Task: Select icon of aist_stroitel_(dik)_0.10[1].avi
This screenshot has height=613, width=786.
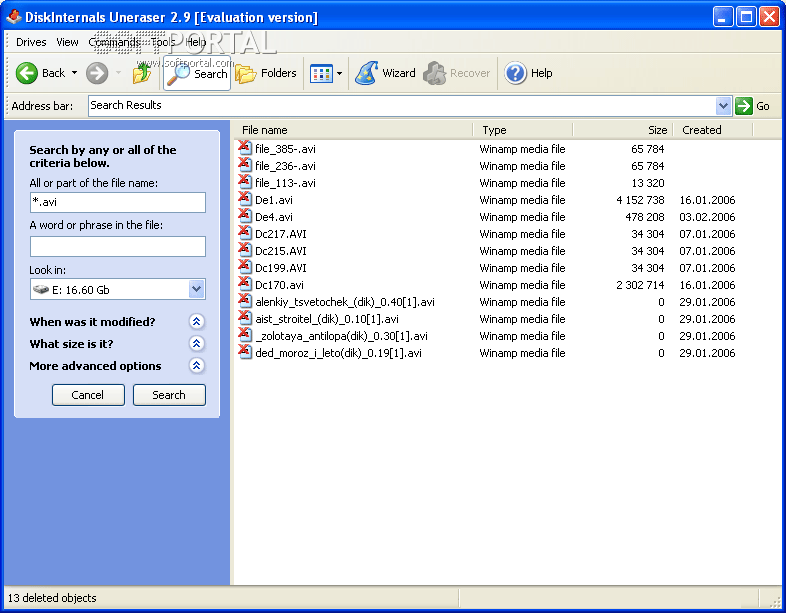Action: (x=245, y=318)
